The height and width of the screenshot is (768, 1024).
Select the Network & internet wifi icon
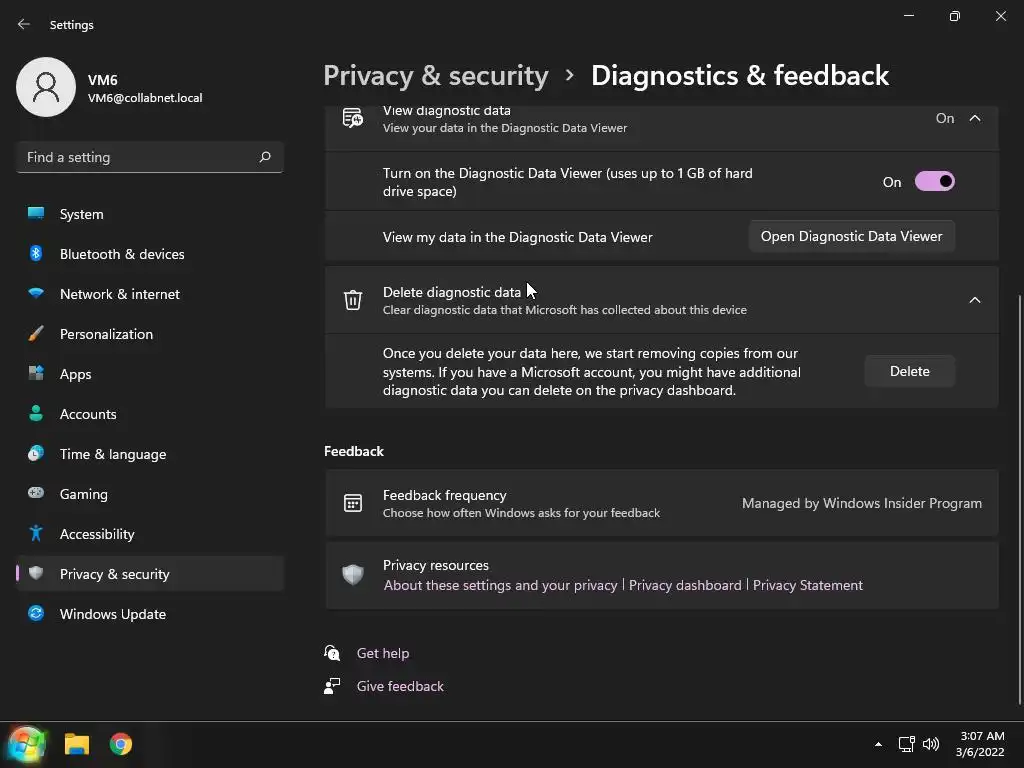pyautogui.click(x=36, y=293)
